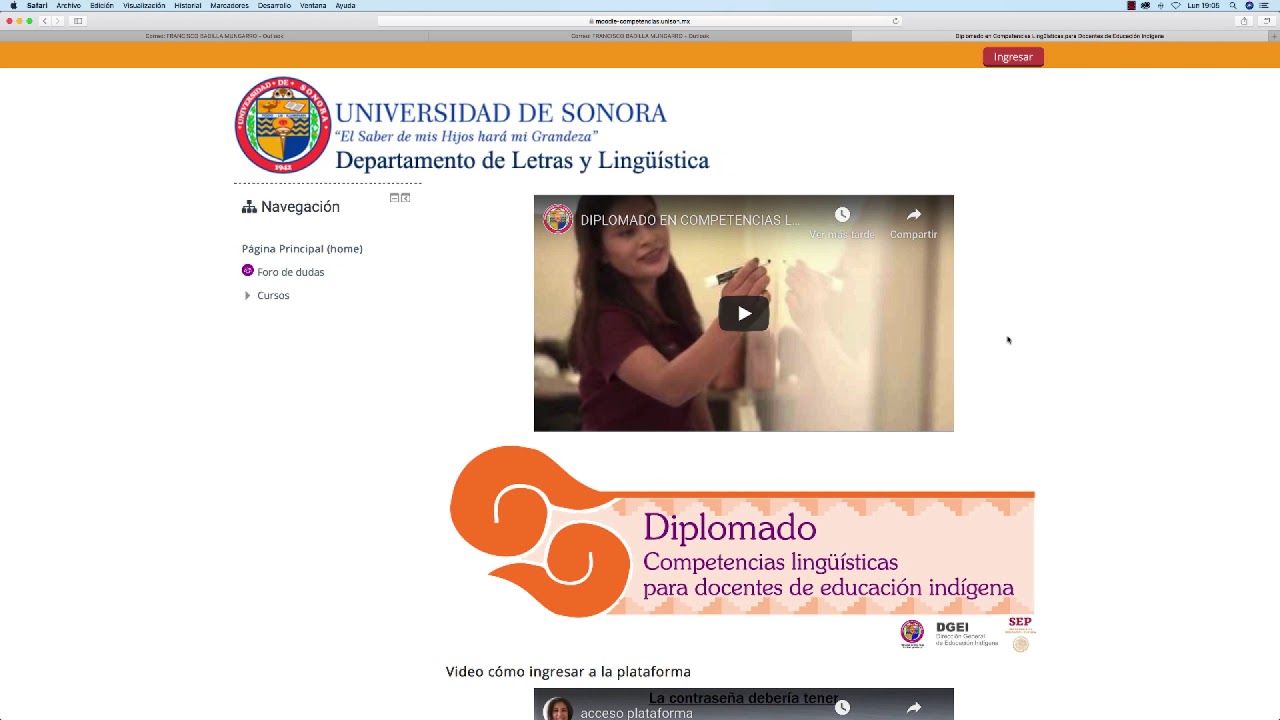Image resolution: width=1280 pixels, height=720 pixels.
Task: Select the Cursos navigation item
Action: coord(273,296)
